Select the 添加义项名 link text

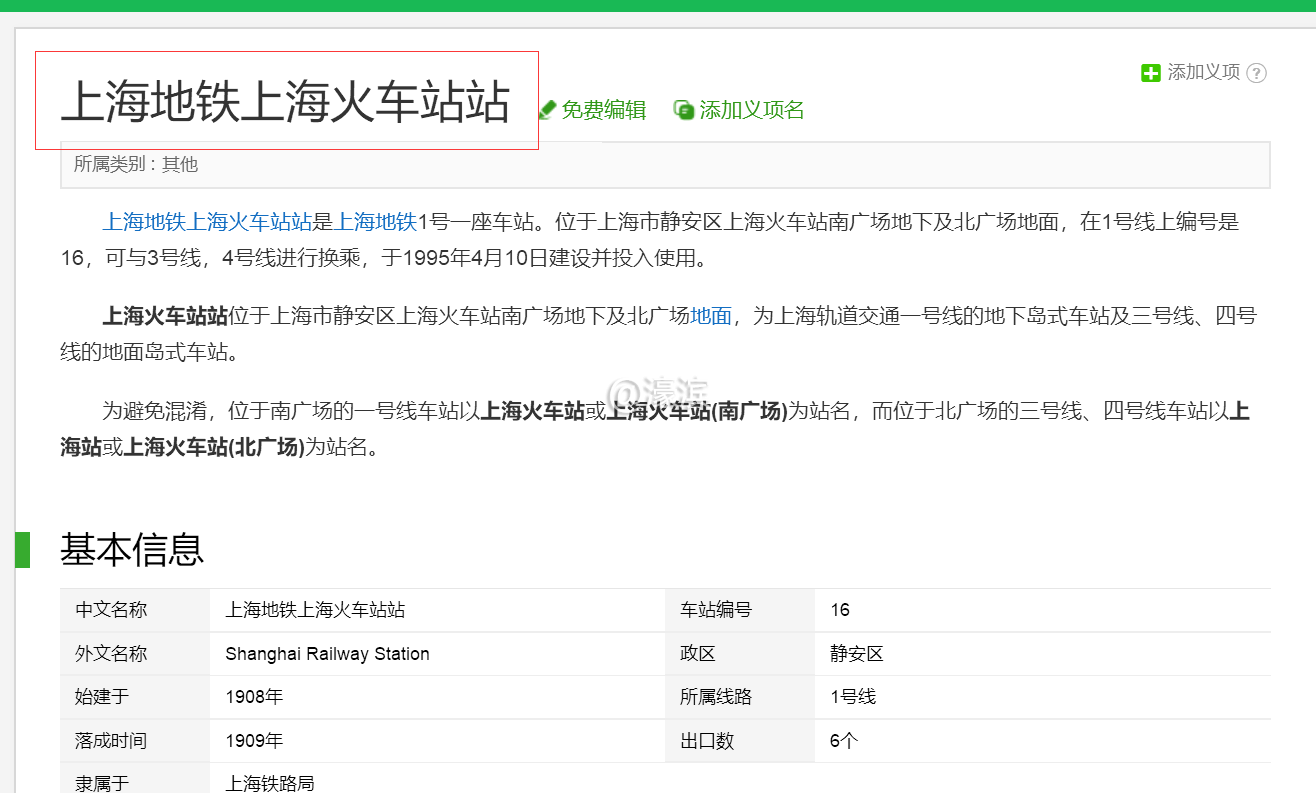[x=751, y=110]
